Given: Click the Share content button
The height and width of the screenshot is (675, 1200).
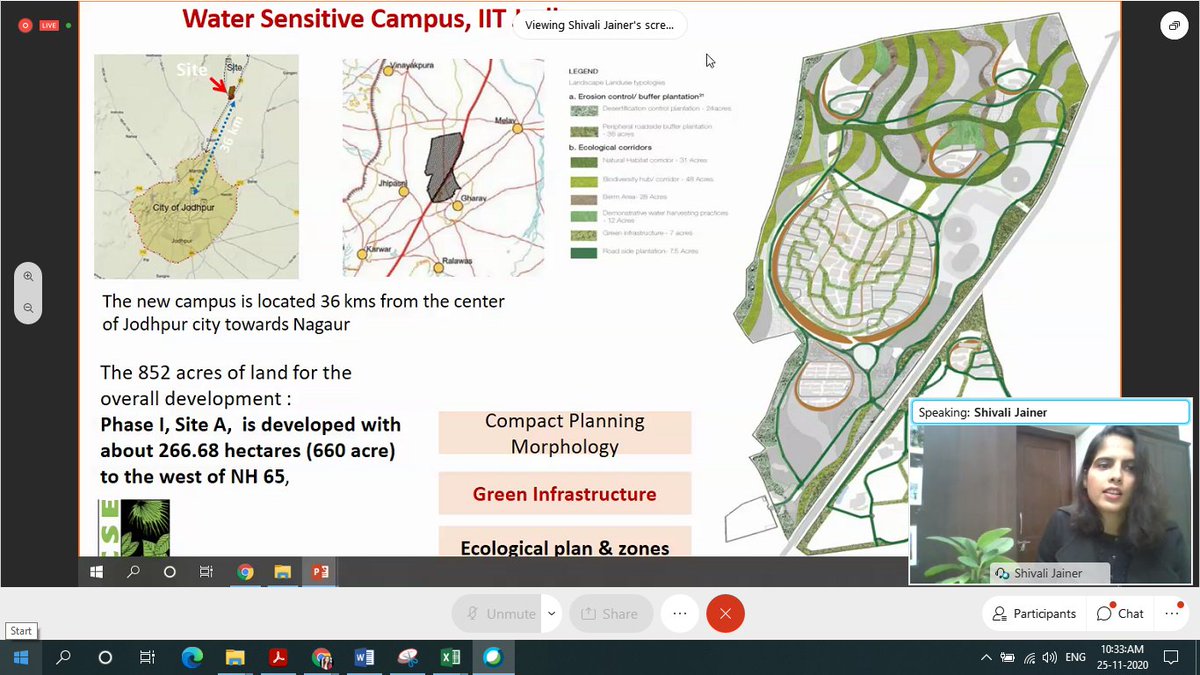Looking at the screenshot, I should click(611, 614).
